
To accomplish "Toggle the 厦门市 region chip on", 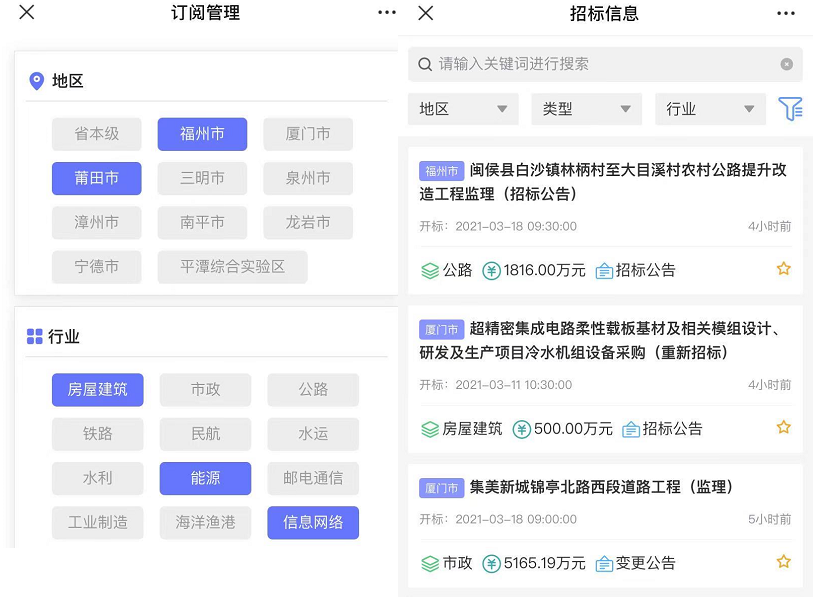I will click(308, 134).
